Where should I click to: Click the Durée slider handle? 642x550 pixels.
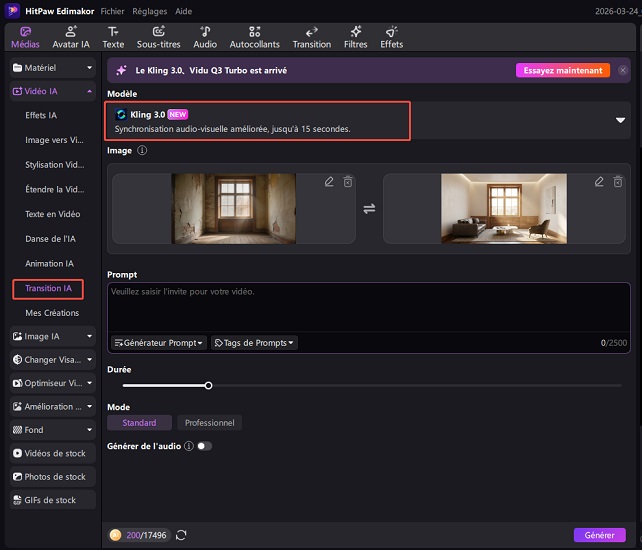coord(208,385)
